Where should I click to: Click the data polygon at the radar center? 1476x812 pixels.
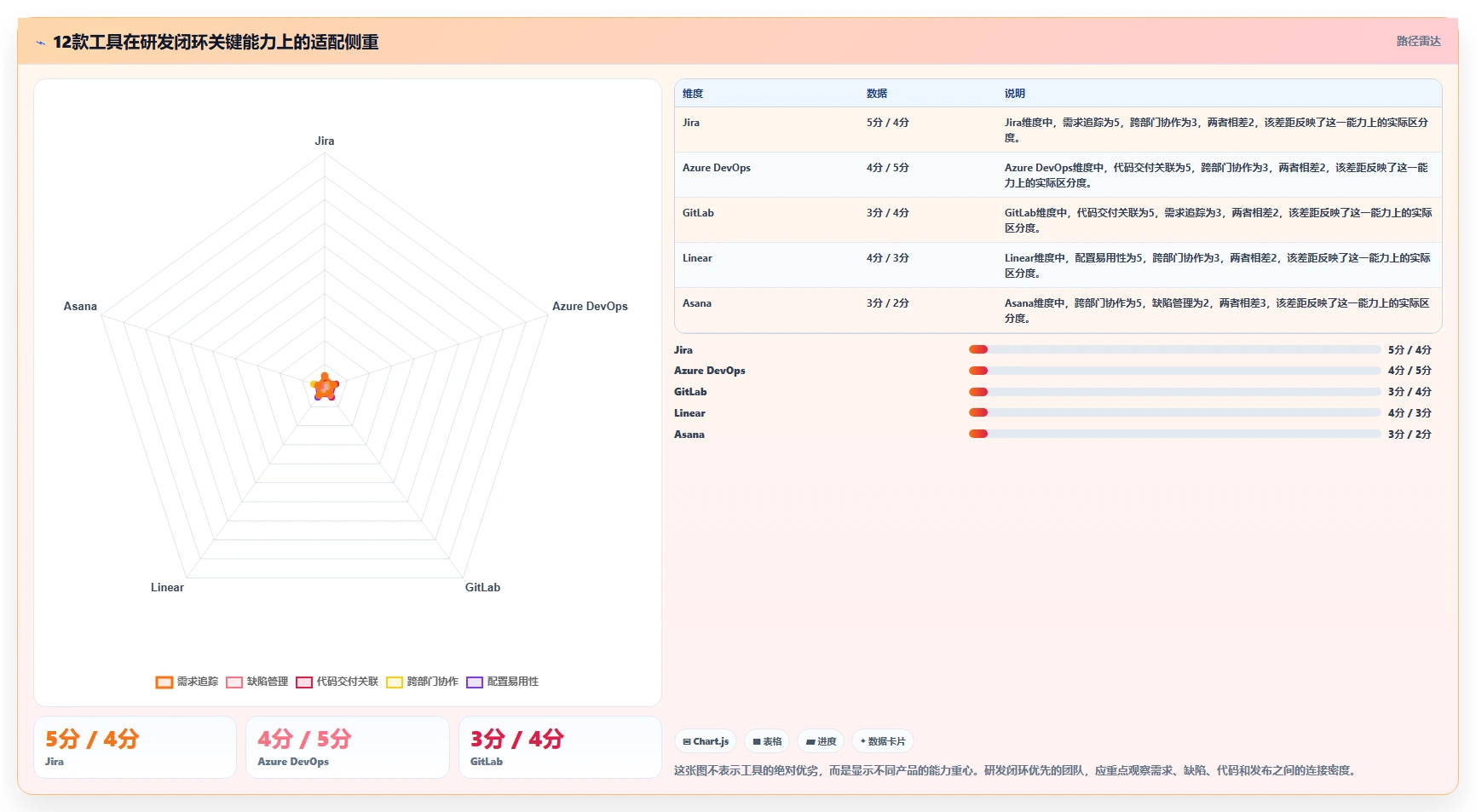point(325,388)
